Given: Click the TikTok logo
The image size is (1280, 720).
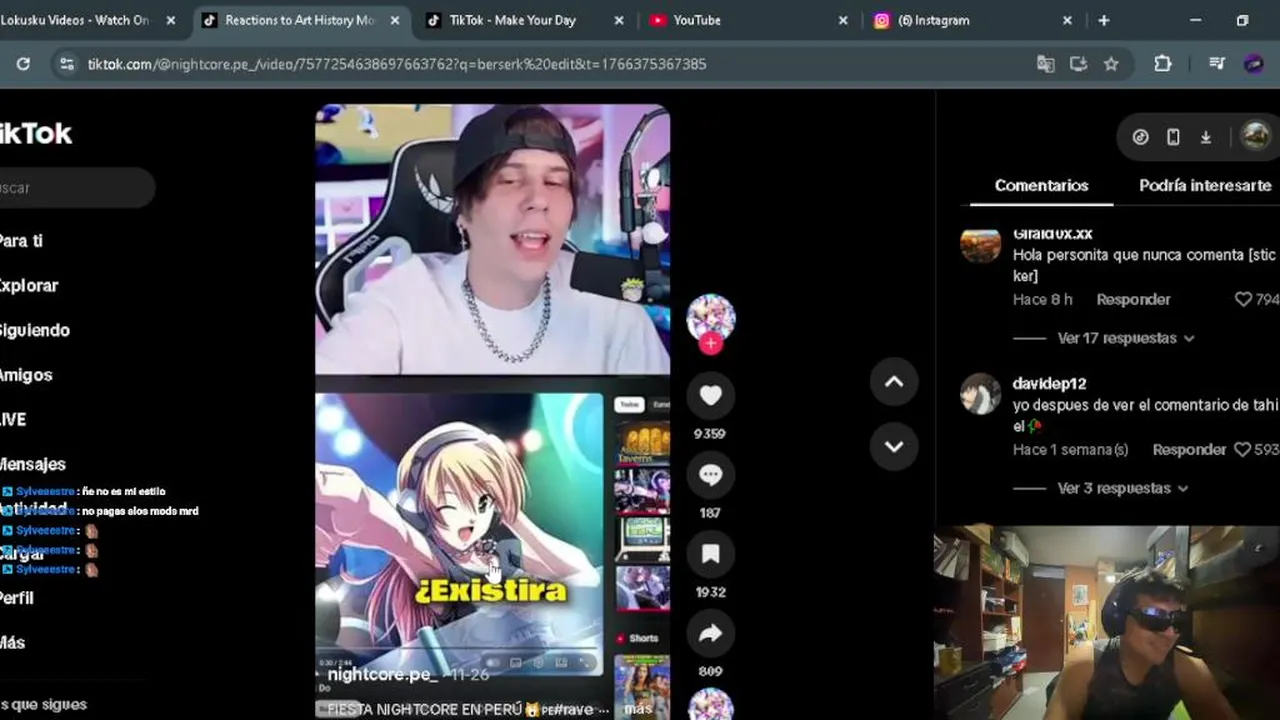Looking at the screenshot, I should (35, 133).
